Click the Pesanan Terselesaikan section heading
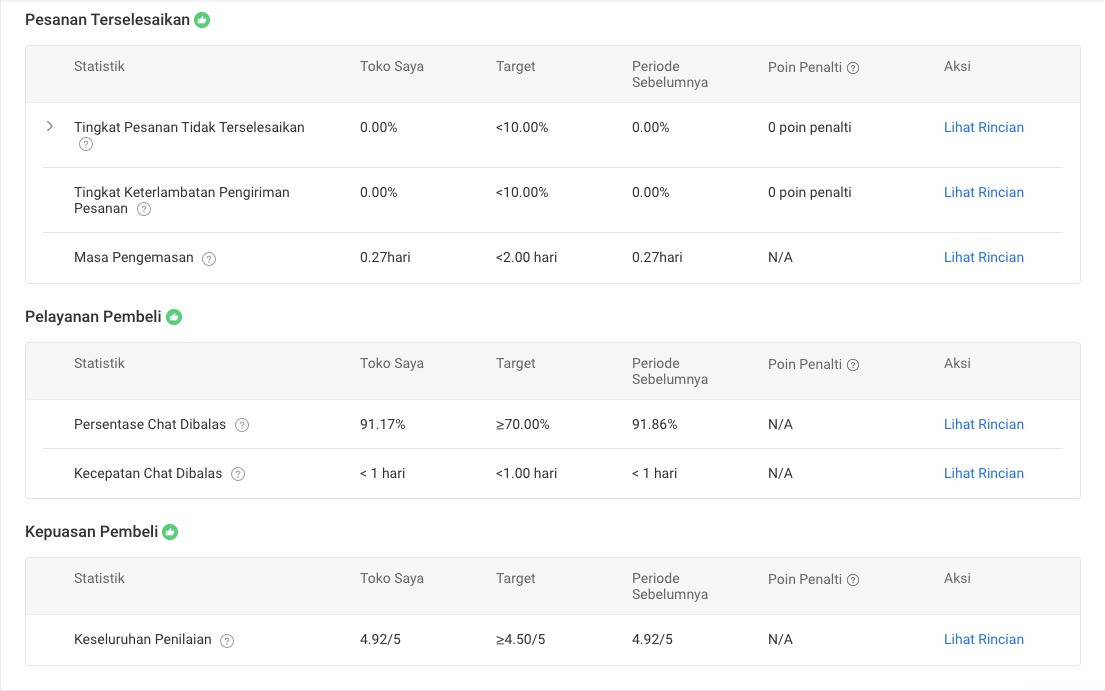The height and width of the screenshot is (691, 1105). coord(107,20)
